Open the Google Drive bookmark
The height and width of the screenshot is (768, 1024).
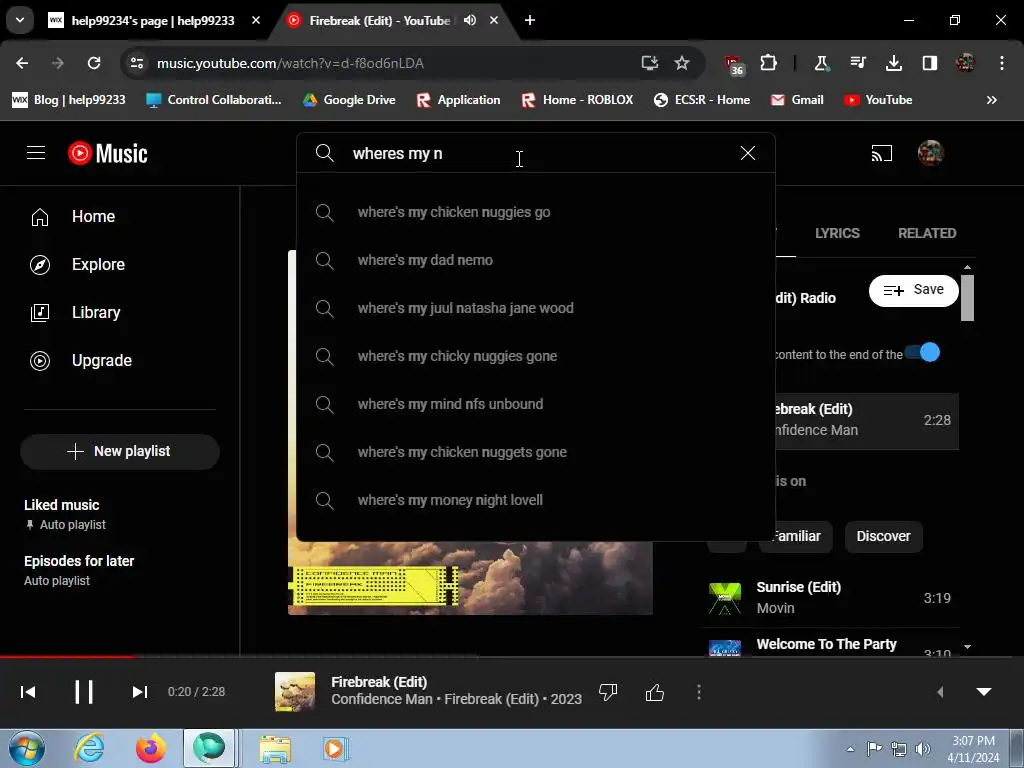(x=349, y=100)
